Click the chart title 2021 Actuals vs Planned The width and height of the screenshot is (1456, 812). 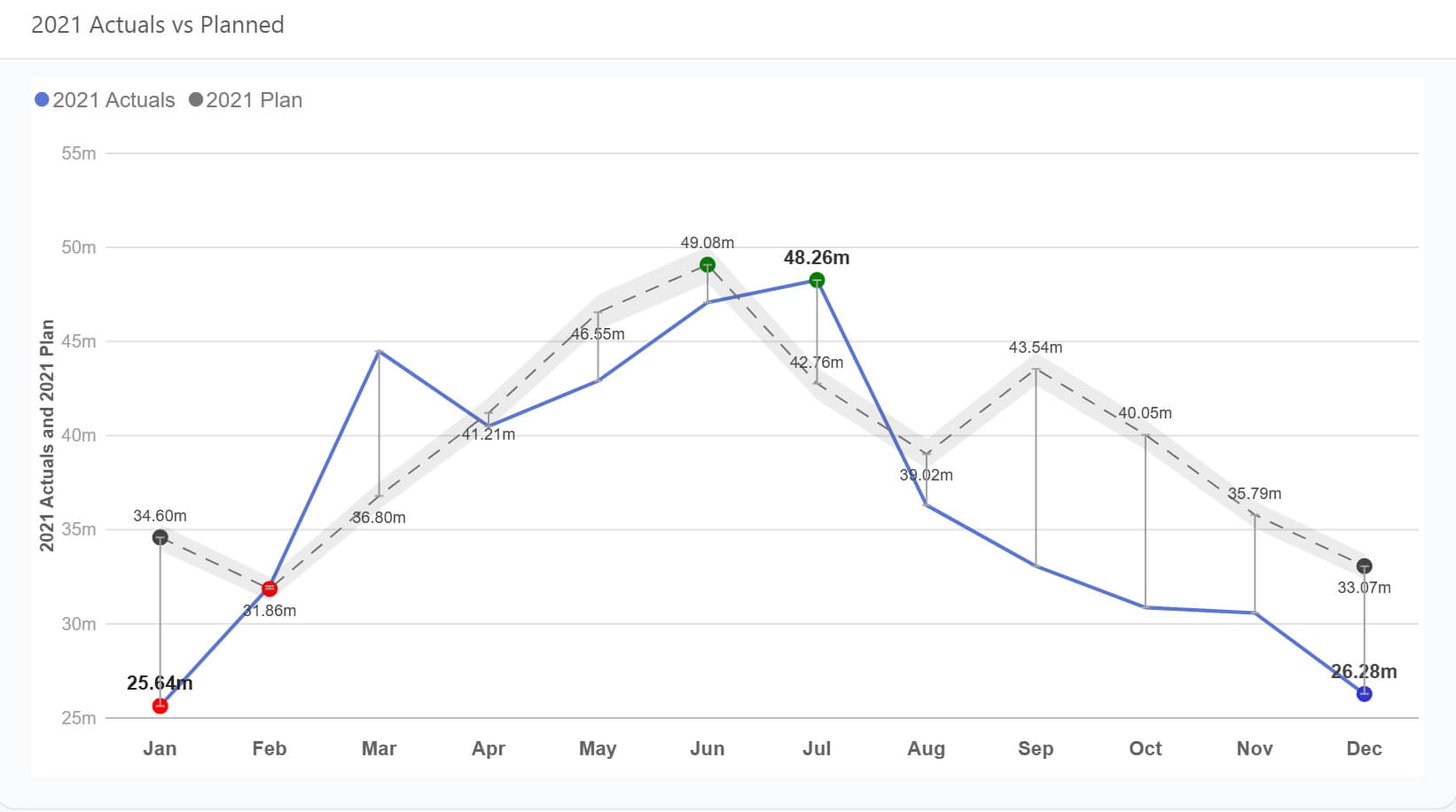(x=158, y=25)
